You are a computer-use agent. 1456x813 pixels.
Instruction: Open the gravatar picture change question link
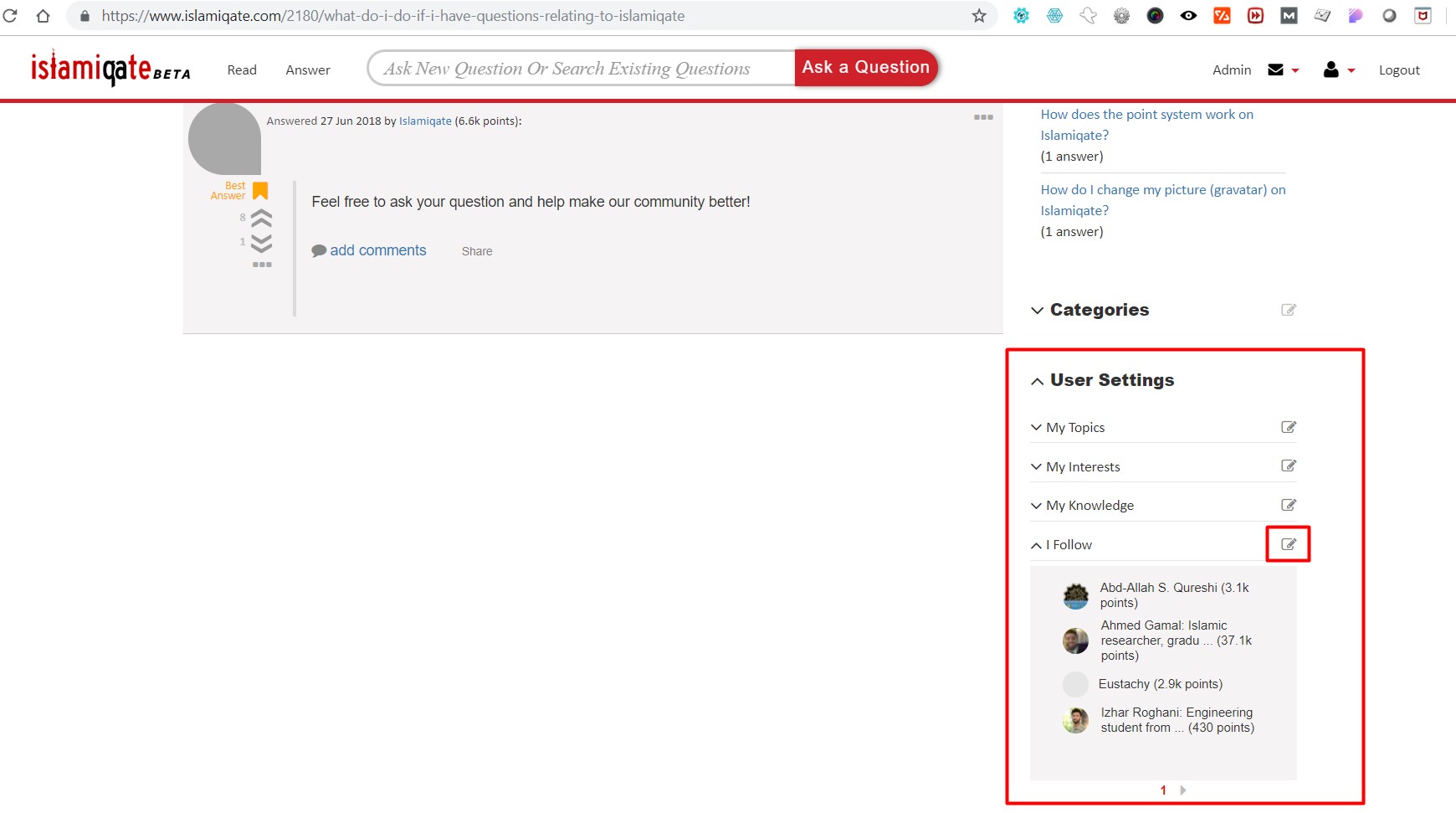click(x=1163, y=199)
